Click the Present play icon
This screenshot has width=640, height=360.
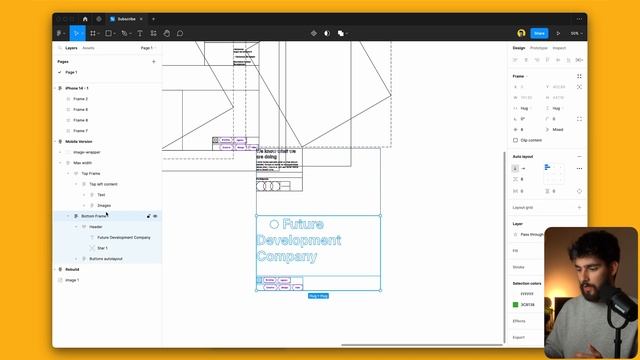click(558, 33)
